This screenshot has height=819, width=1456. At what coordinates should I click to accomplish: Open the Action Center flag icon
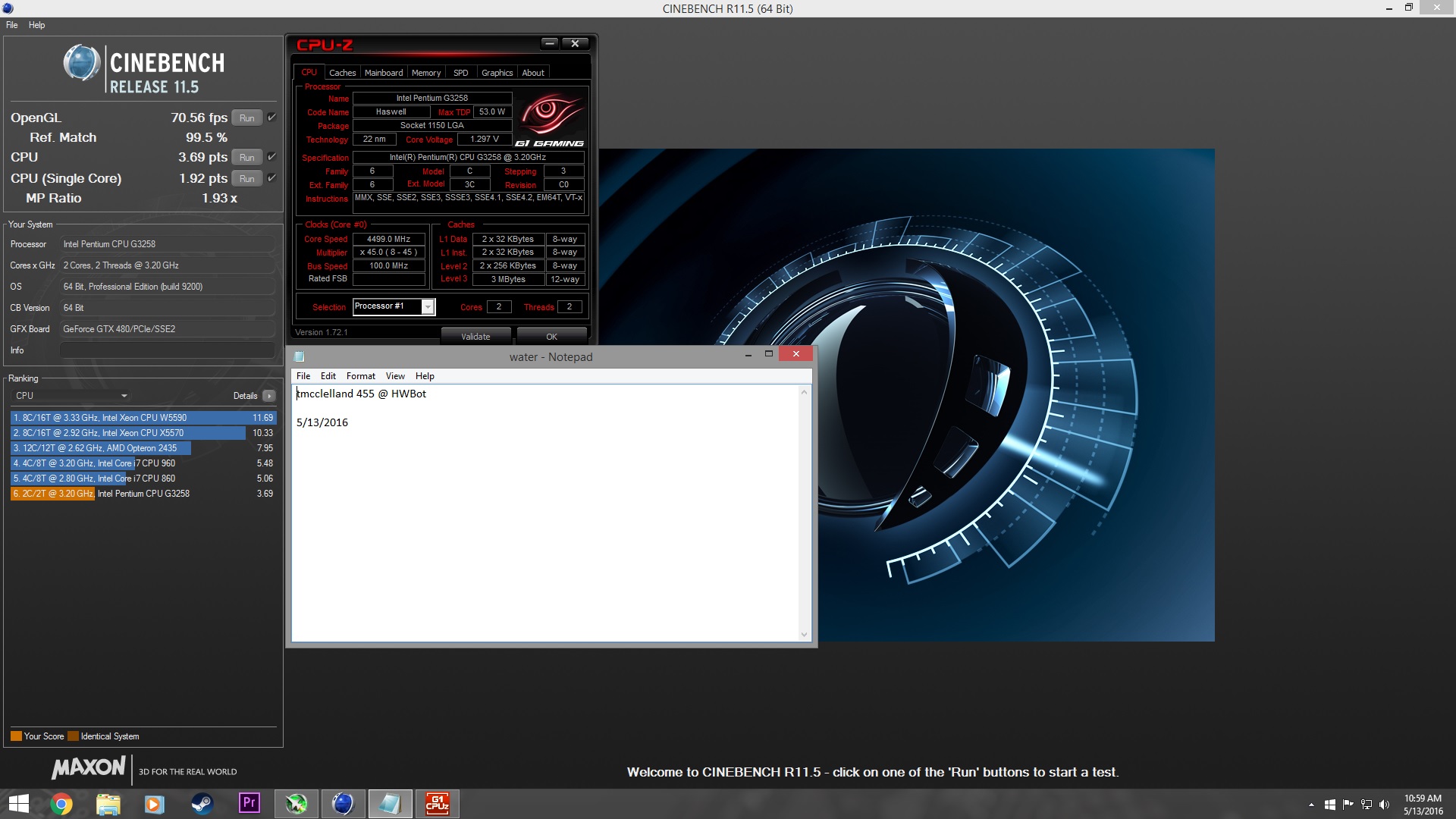point(1348,805)
